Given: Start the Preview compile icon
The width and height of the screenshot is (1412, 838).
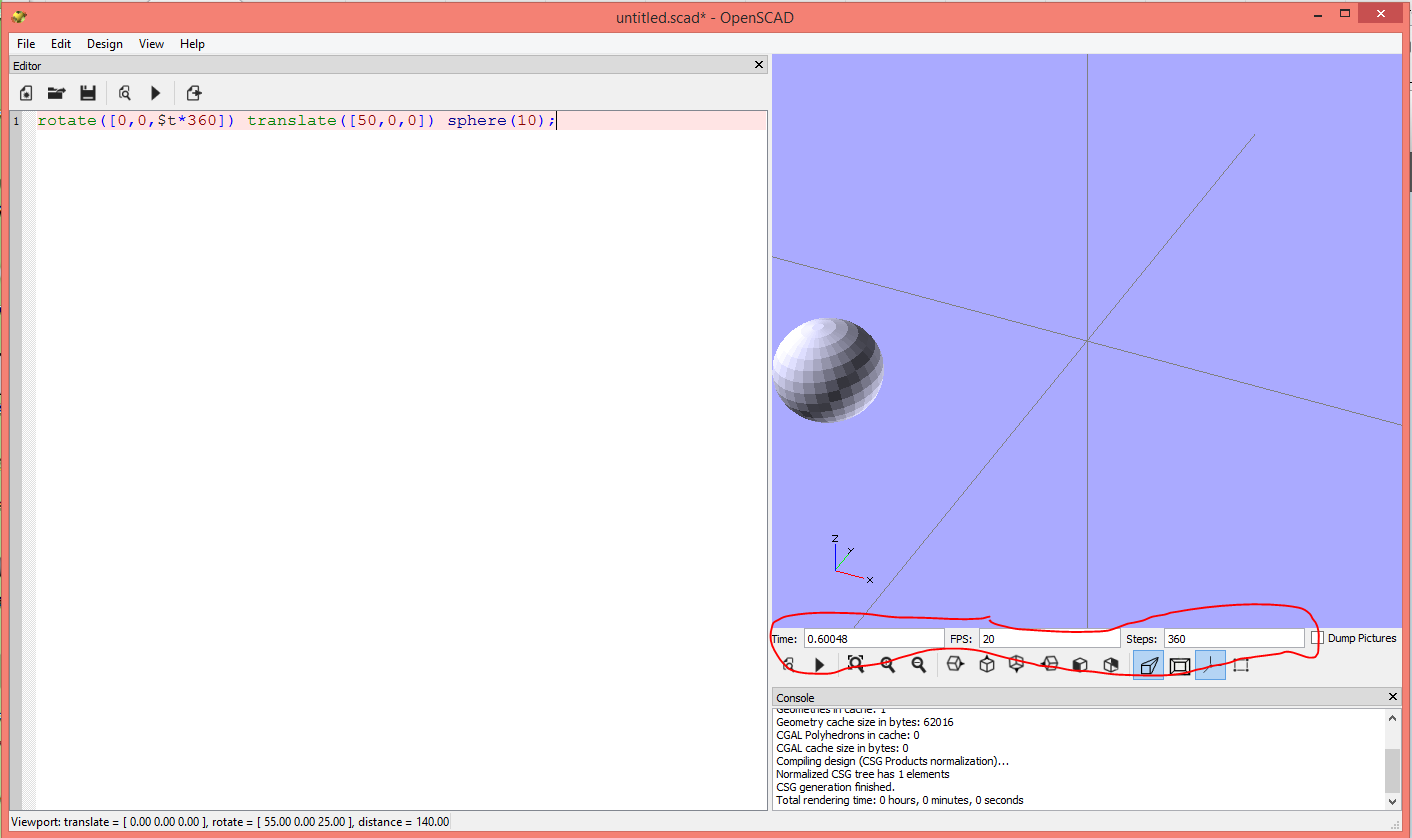Looking at the screenshot, I should pyautogui.click(x=124, y=92).
